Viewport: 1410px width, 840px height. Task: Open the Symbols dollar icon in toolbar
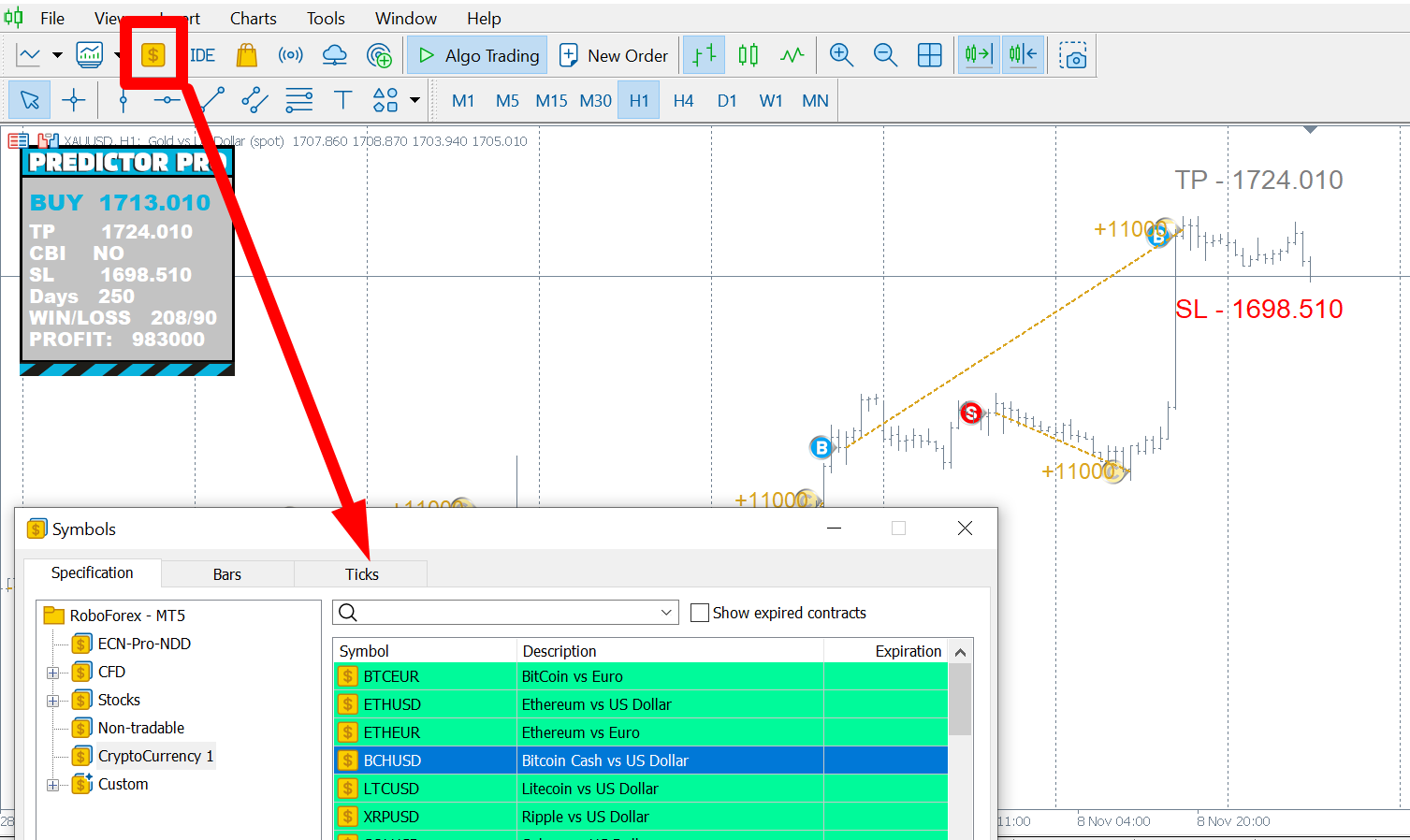point(153,55)
